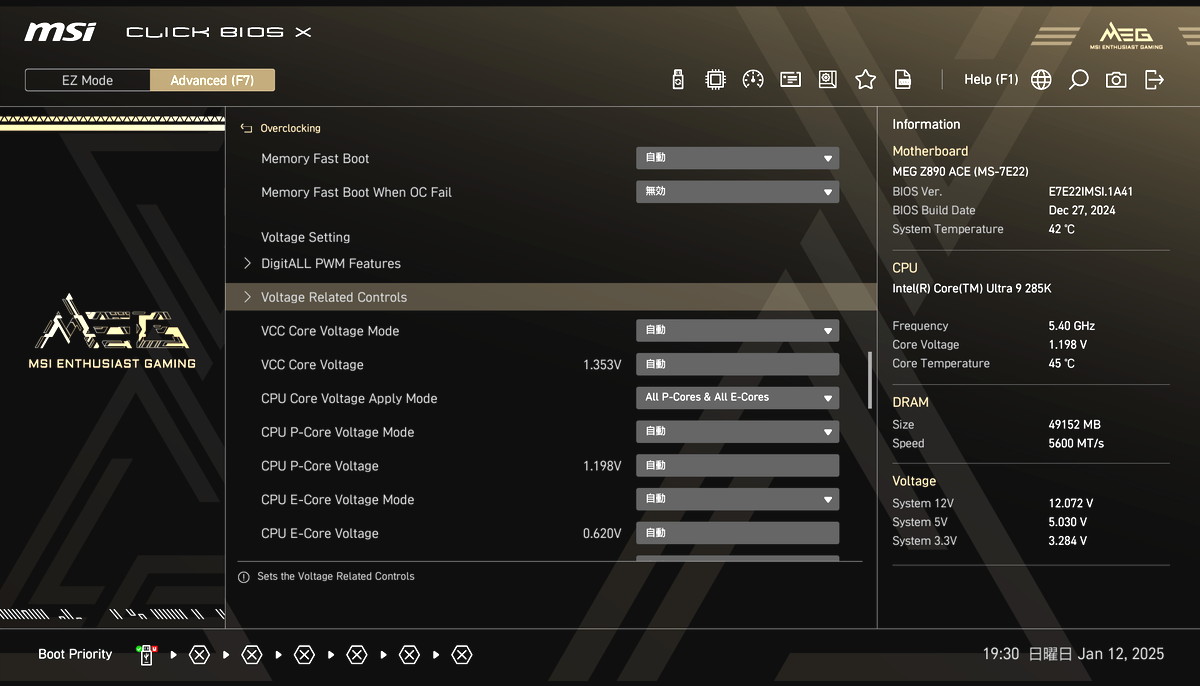The width and height of the screenshot is (1200, 686).
Task: Click the "0.620V" E-Core voltage reading
Action: [x=602, y=534]
